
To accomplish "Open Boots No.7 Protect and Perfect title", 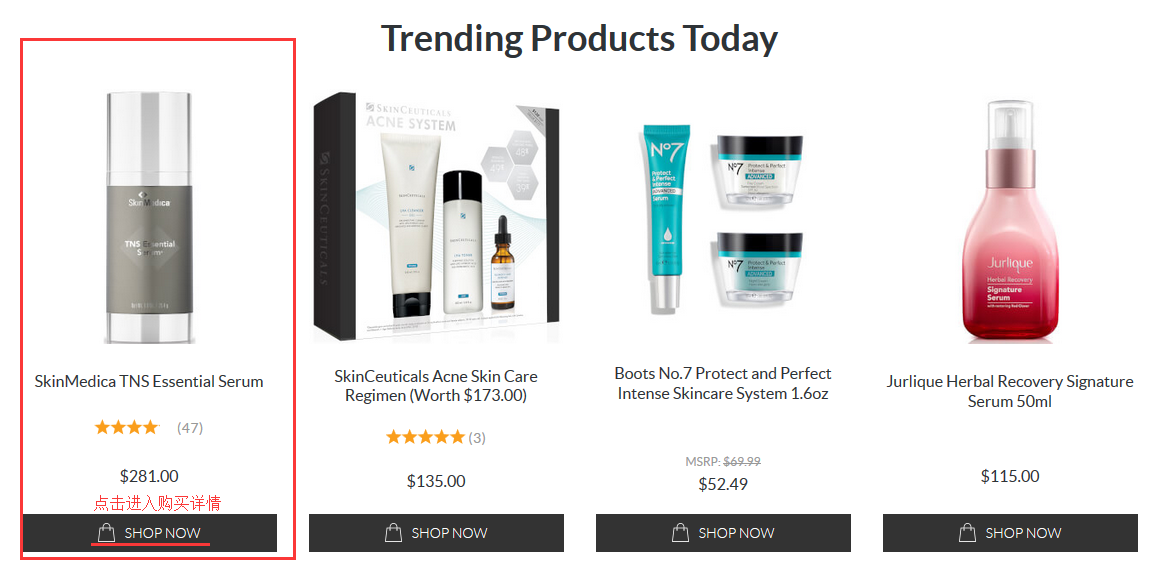I will pyautogui.click(x=723, y=384).
